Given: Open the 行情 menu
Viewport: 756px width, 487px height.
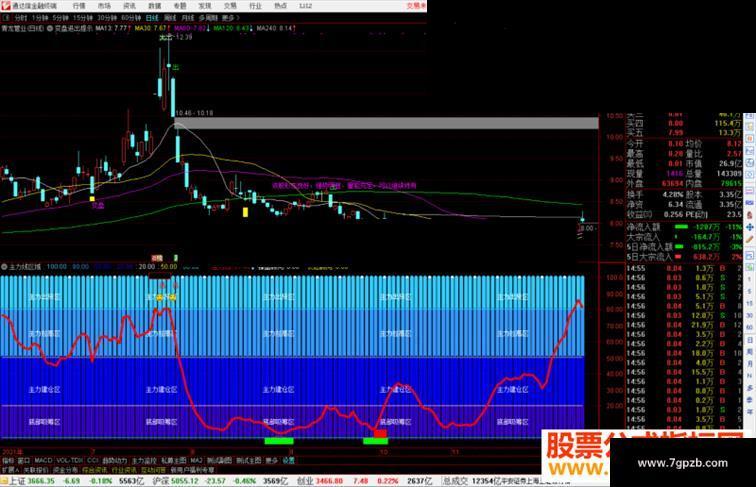Looking at the screenshot, I should pyautogui.click(x=79, y=6).
